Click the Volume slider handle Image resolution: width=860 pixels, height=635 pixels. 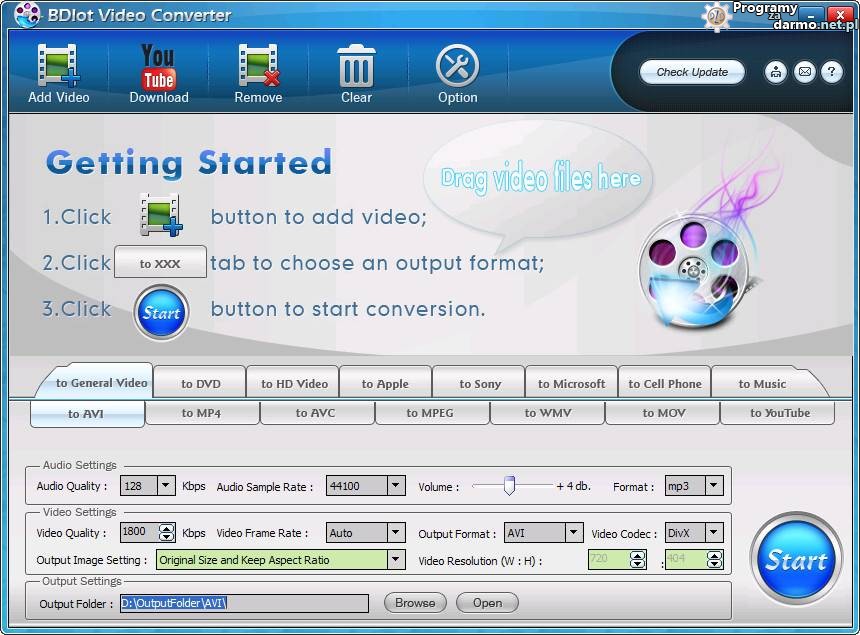coord(509,486)
